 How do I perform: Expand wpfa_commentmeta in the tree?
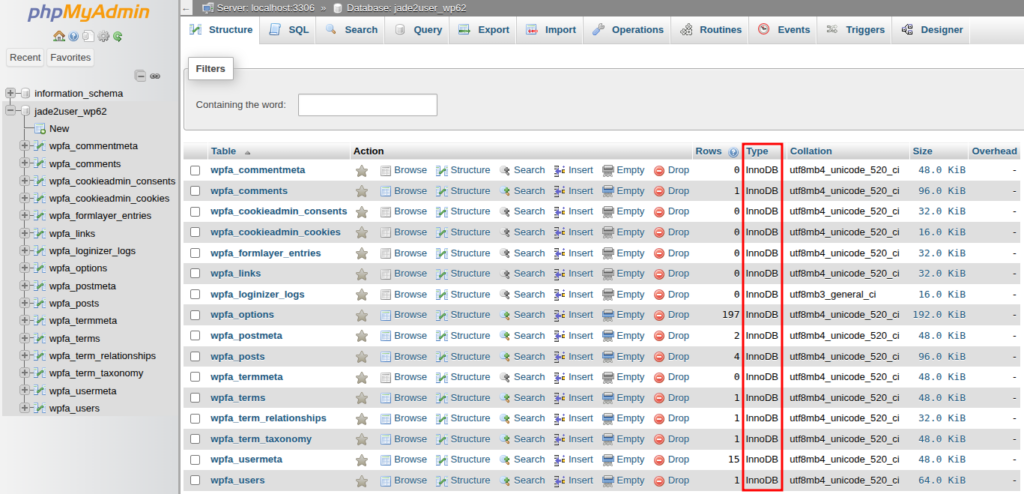25,146
